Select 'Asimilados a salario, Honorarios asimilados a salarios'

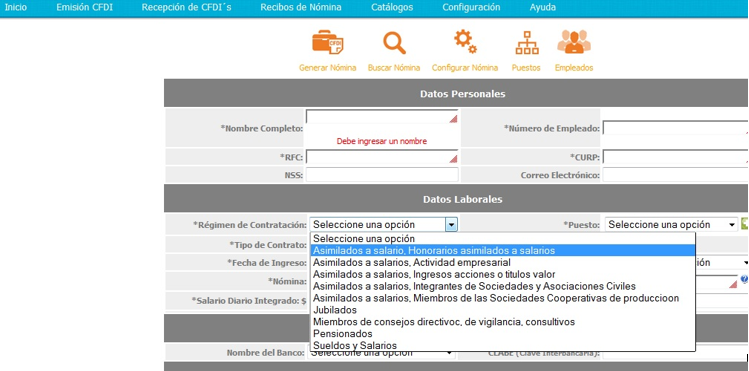coord(502,251)
